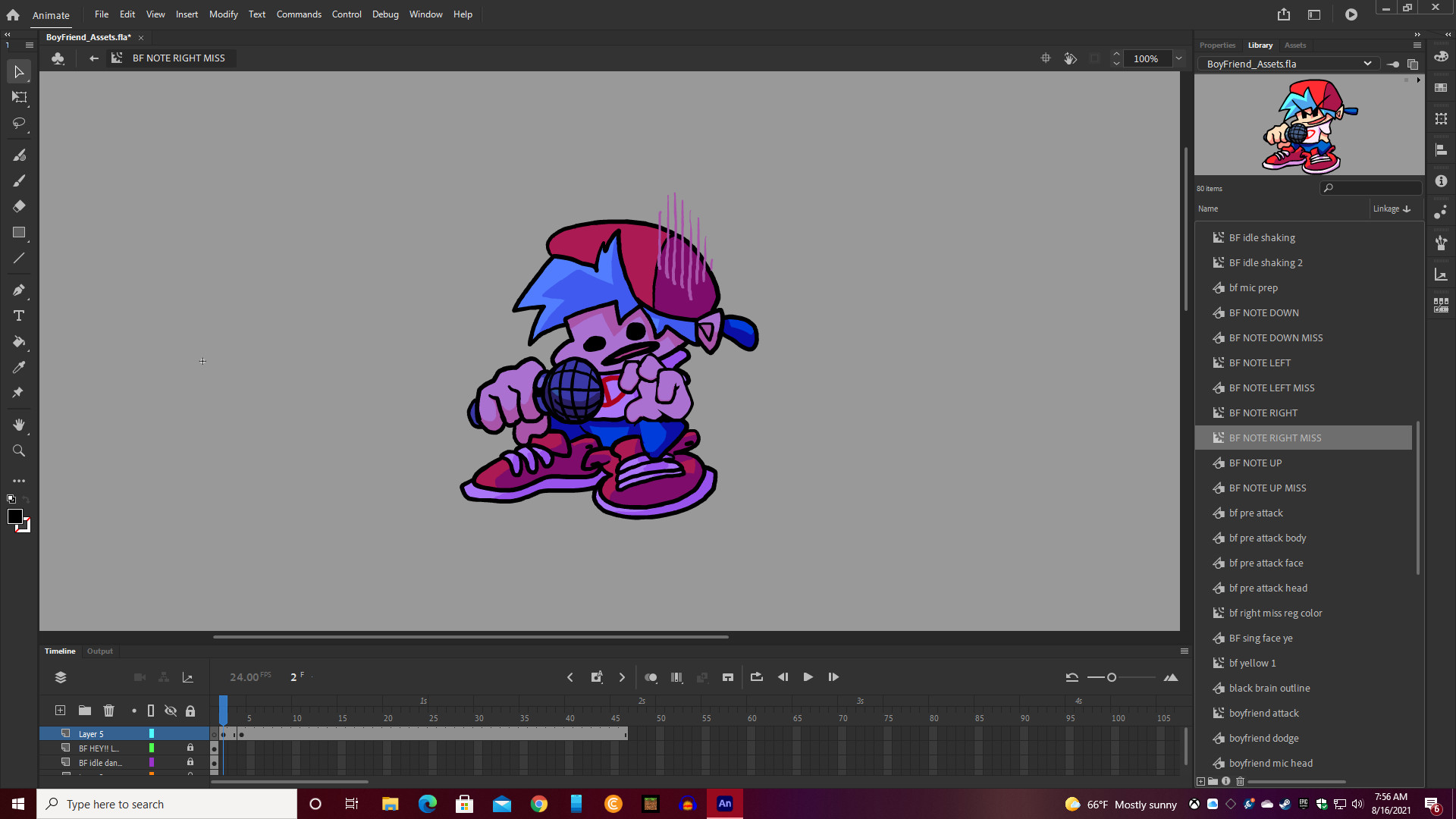Click the Home icon
1456x819 pixels.
click(x=13, y=14)
